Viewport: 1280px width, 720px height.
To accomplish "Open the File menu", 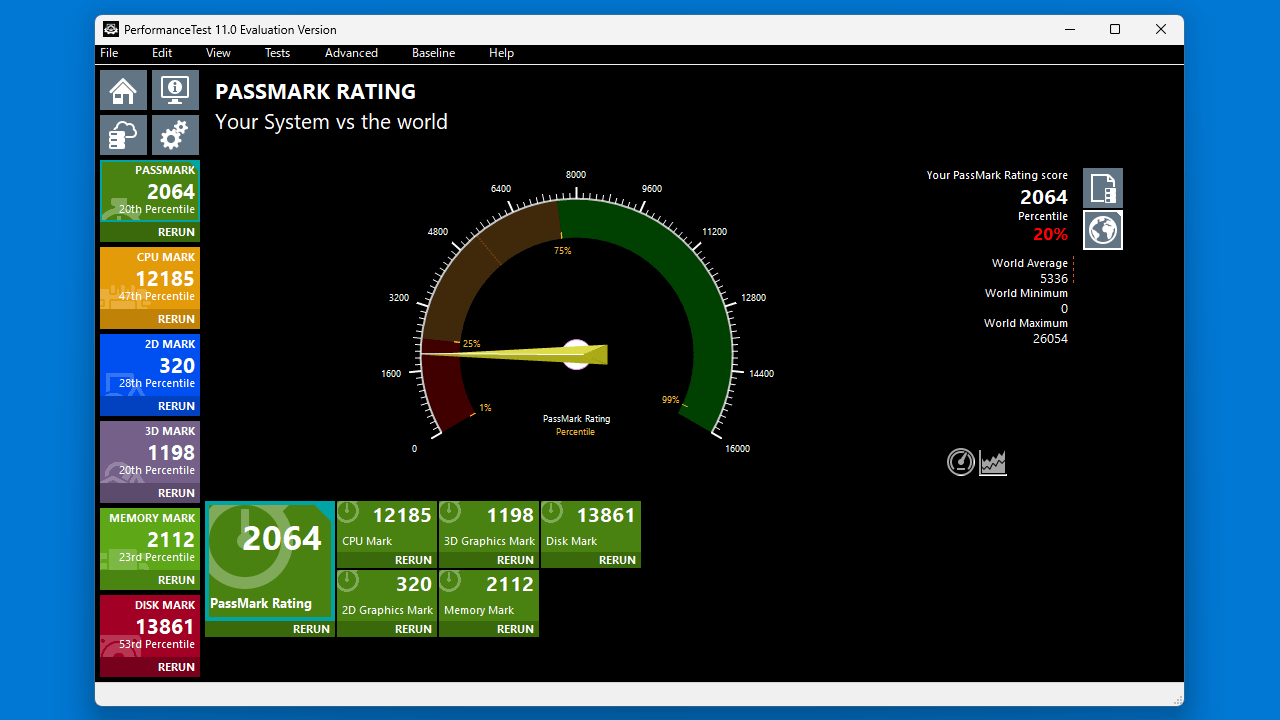I will point(109,53).
